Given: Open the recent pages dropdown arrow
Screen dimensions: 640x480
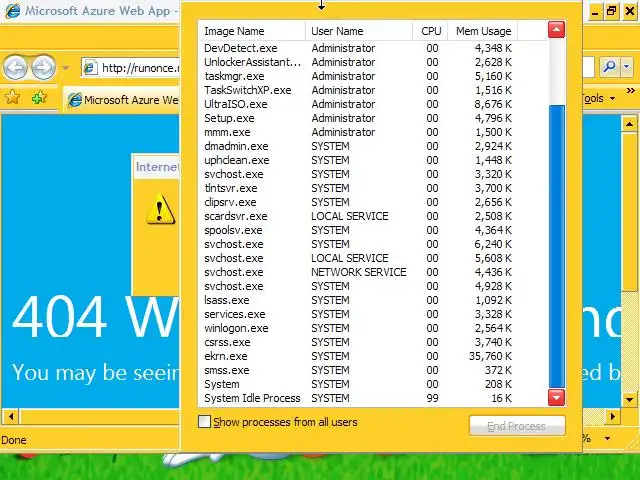Looking at the screenshot, I should tap(65, 68).
